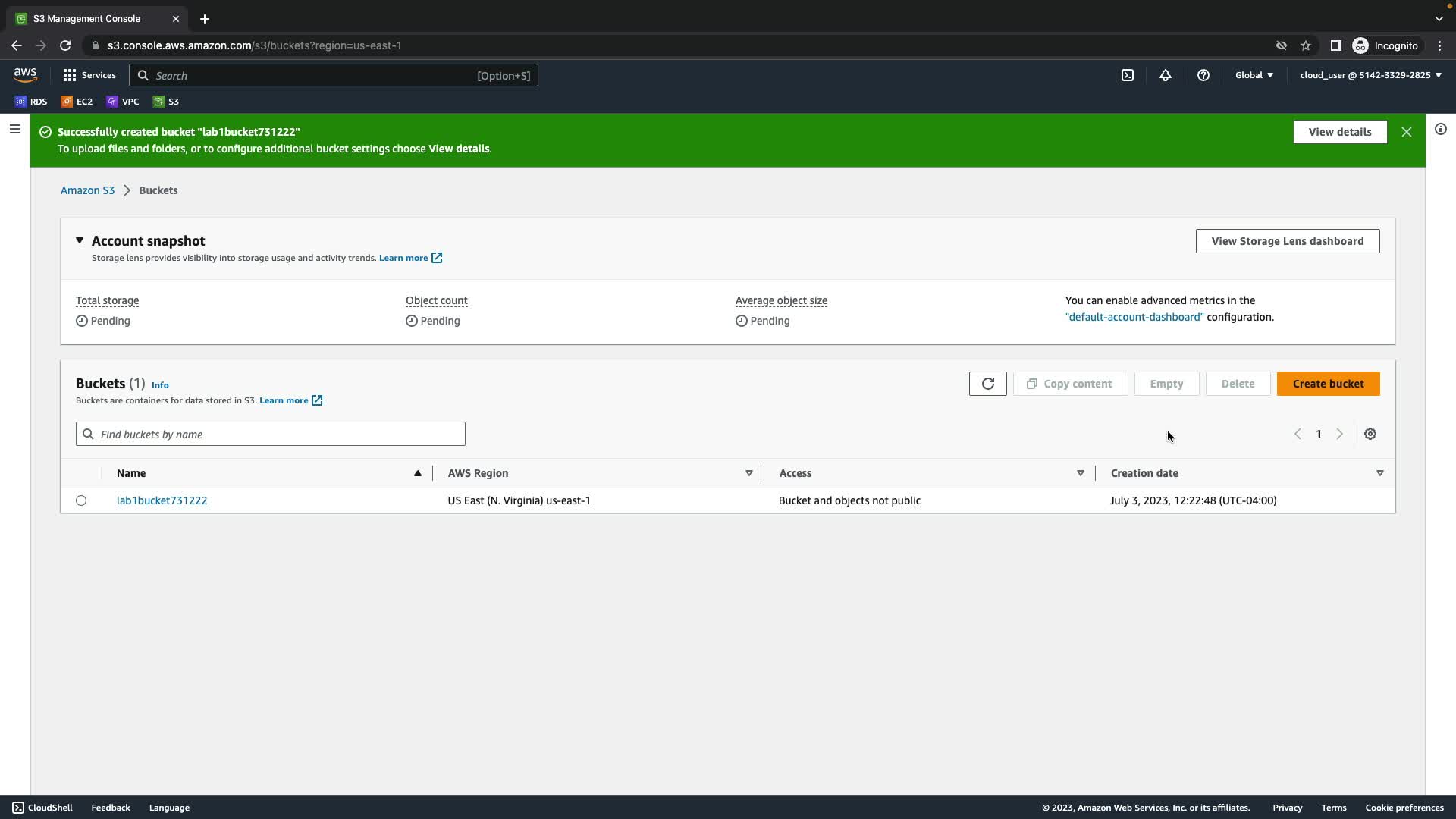This screenshot has height=819, width=1456.
Task: Click View Storage Lens dashboard button
Action: pyautogui.click(x=1287, y=241)
